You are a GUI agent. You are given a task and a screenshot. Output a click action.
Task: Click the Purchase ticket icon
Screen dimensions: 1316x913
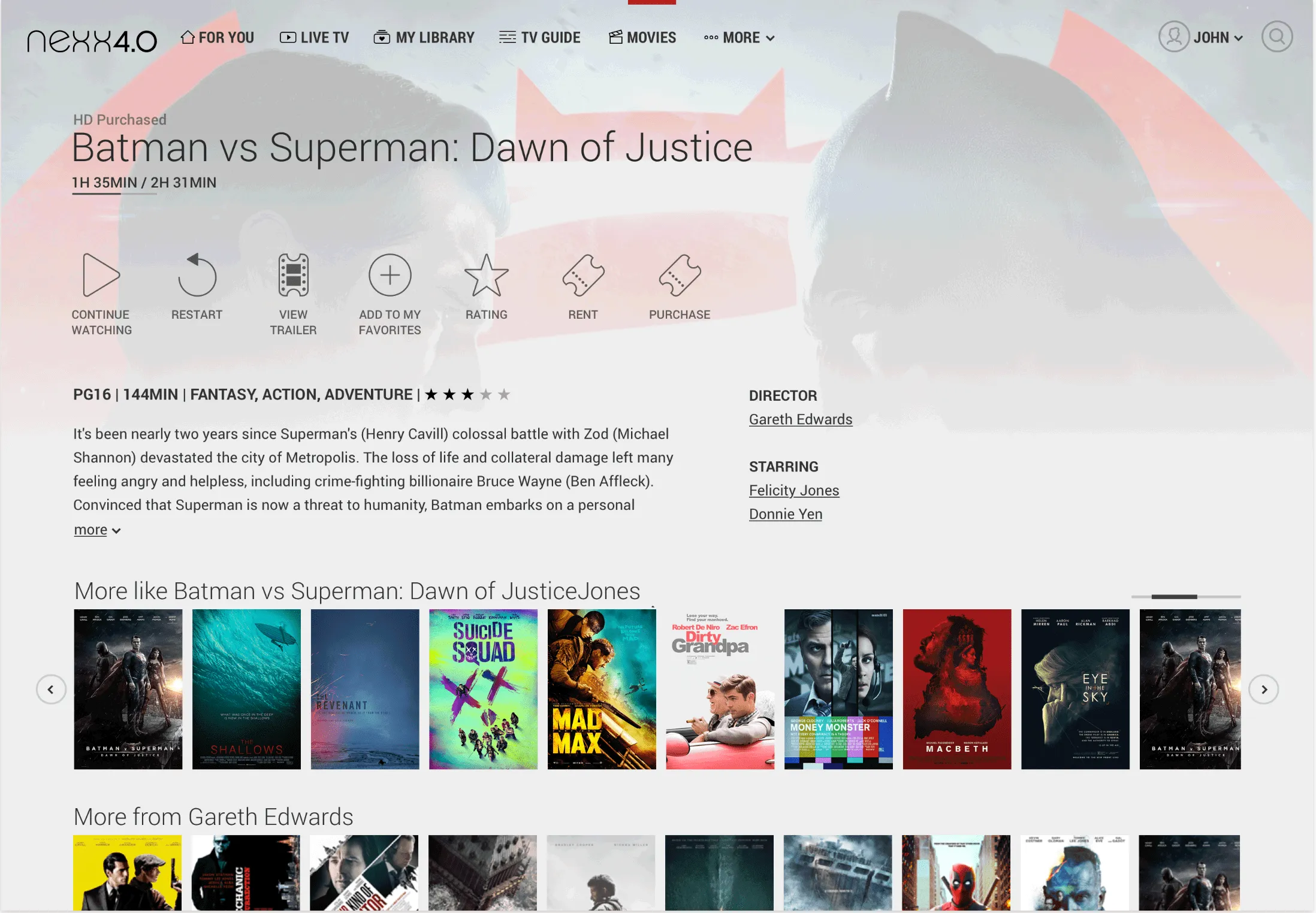pyautogui.click(x=680, y=274)
